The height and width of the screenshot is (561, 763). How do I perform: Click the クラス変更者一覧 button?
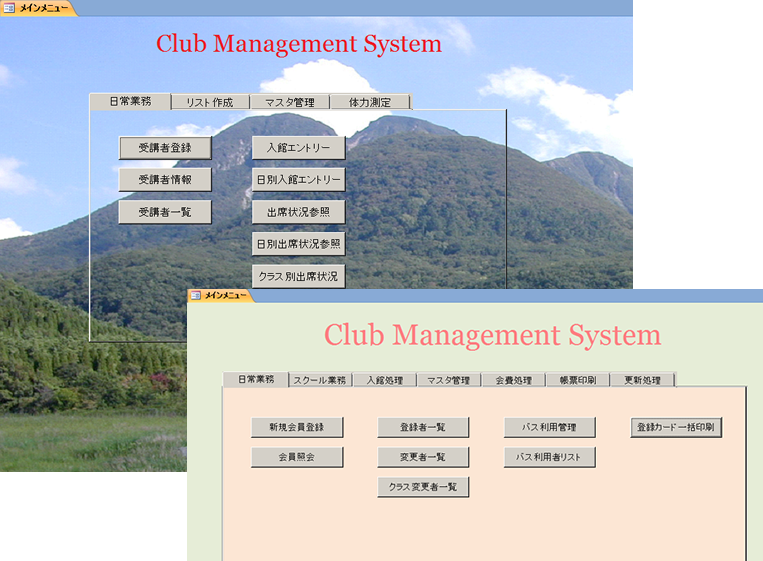coord(423,487)
